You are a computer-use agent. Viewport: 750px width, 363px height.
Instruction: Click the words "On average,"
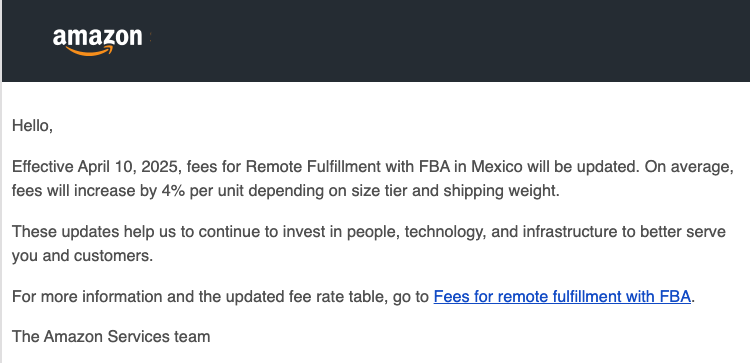689,167
